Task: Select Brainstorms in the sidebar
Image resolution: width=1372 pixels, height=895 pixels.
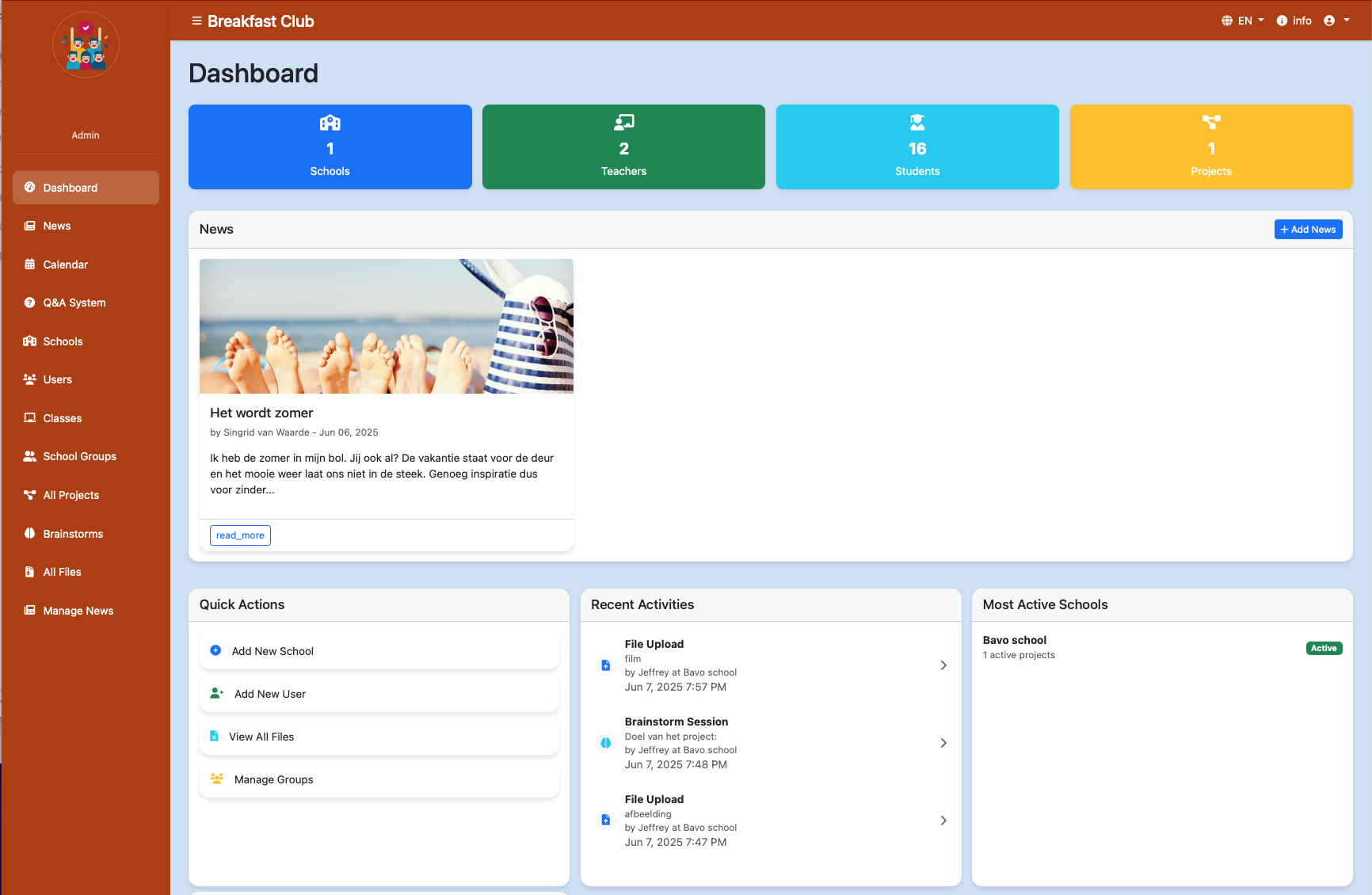Action: coord(73,534)
